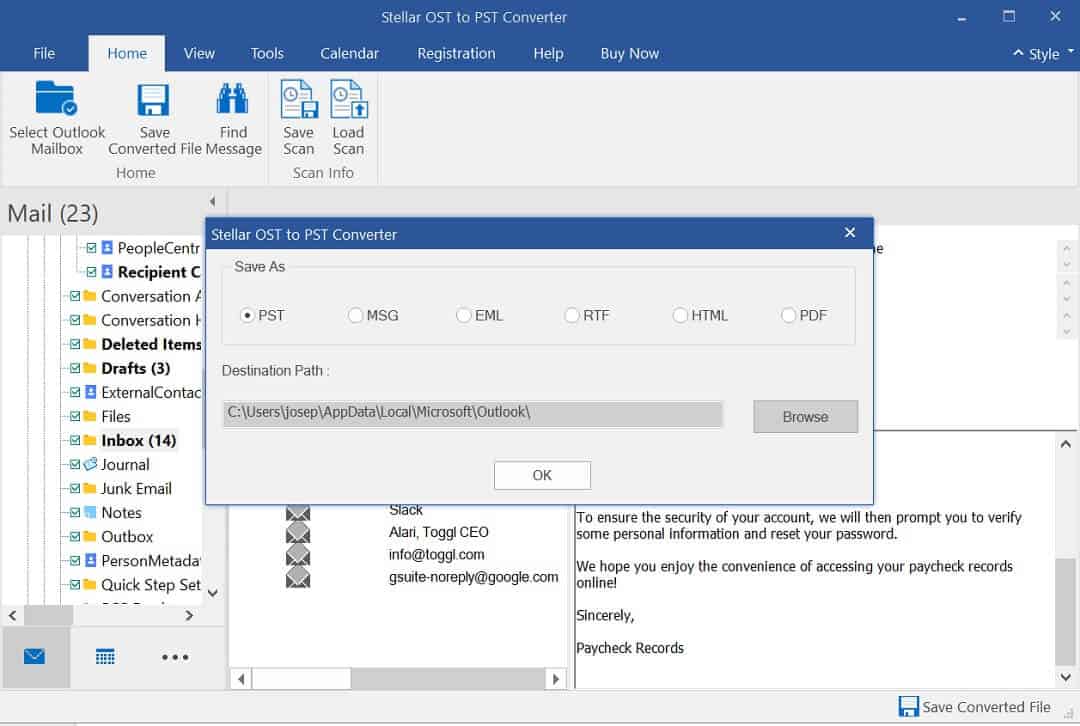This screenshot has width=1080, height=726.
Task: Select the Inbox (14) folder
Action: [138, 440]
